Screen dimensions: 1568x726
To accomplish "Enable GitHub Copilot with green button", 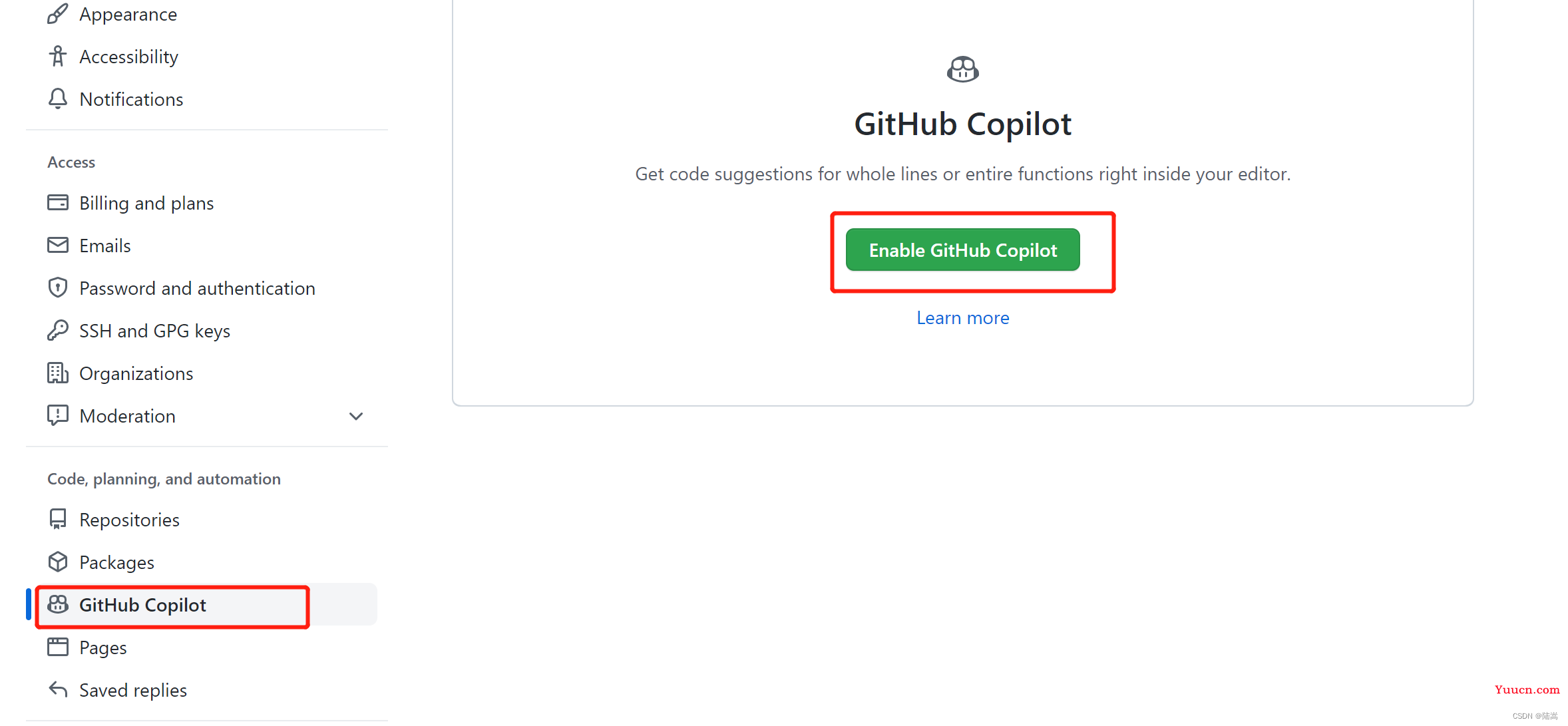I will [x=963, y=250].
